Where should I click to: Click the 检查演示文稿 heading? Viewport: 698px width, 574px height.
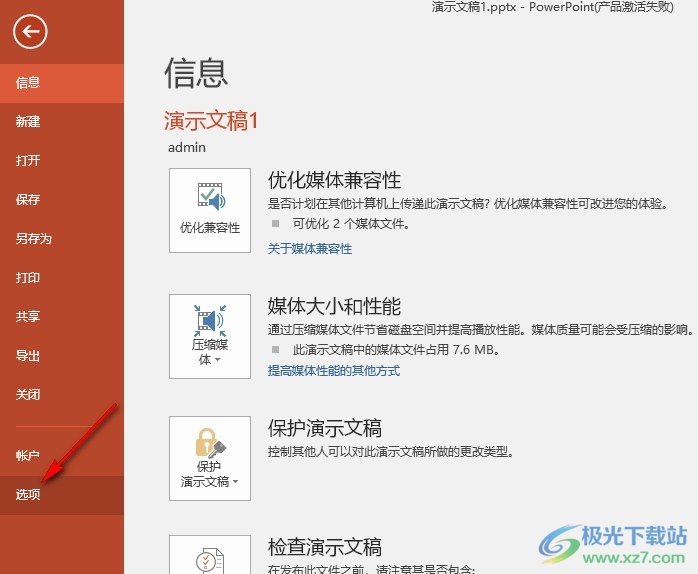(325, 547)
